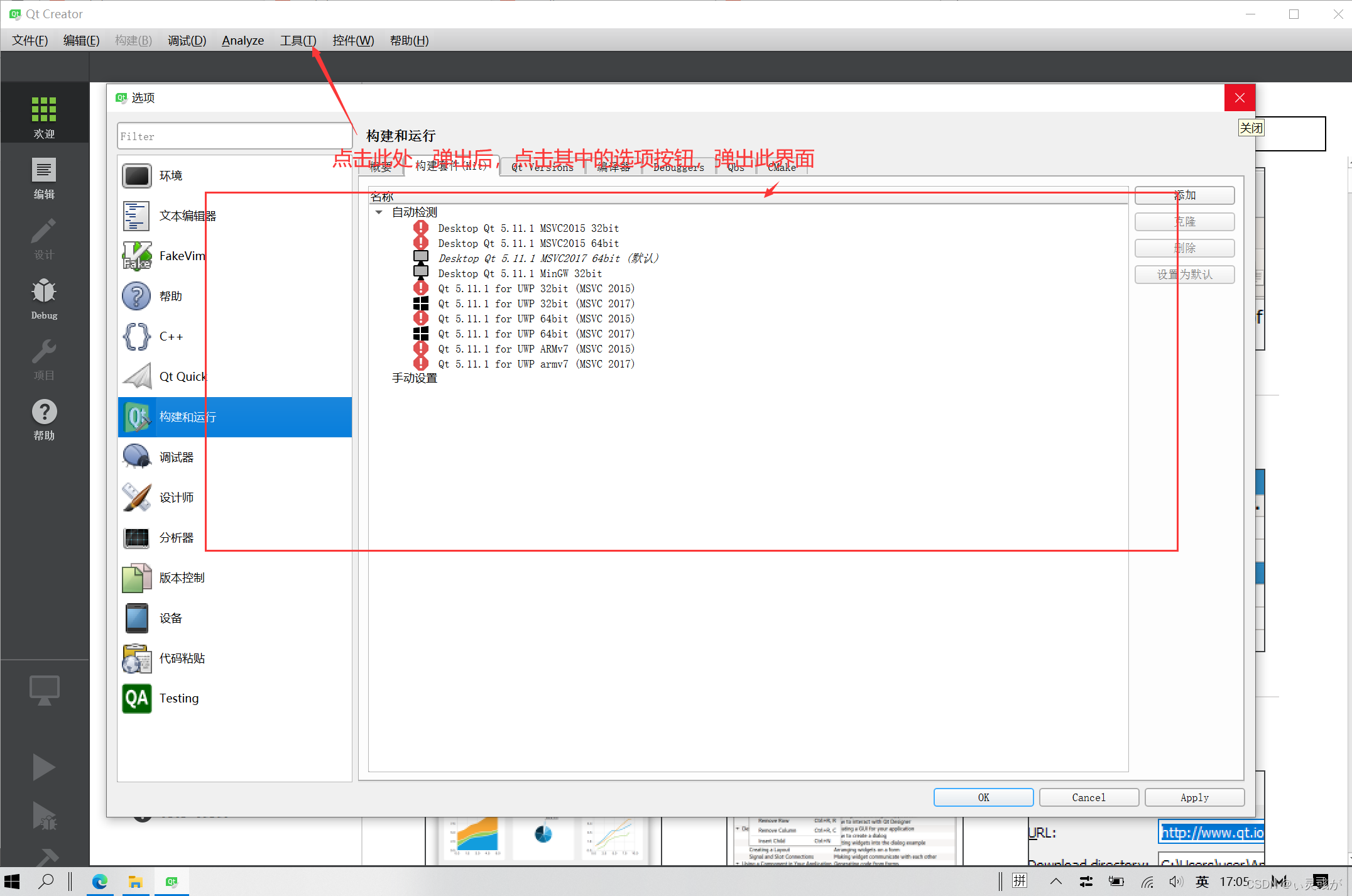The width and height of the screenshot is (1352, 896).
Task: Select Debuggers tab in toolbar
Action: click(x=675, y=167)
